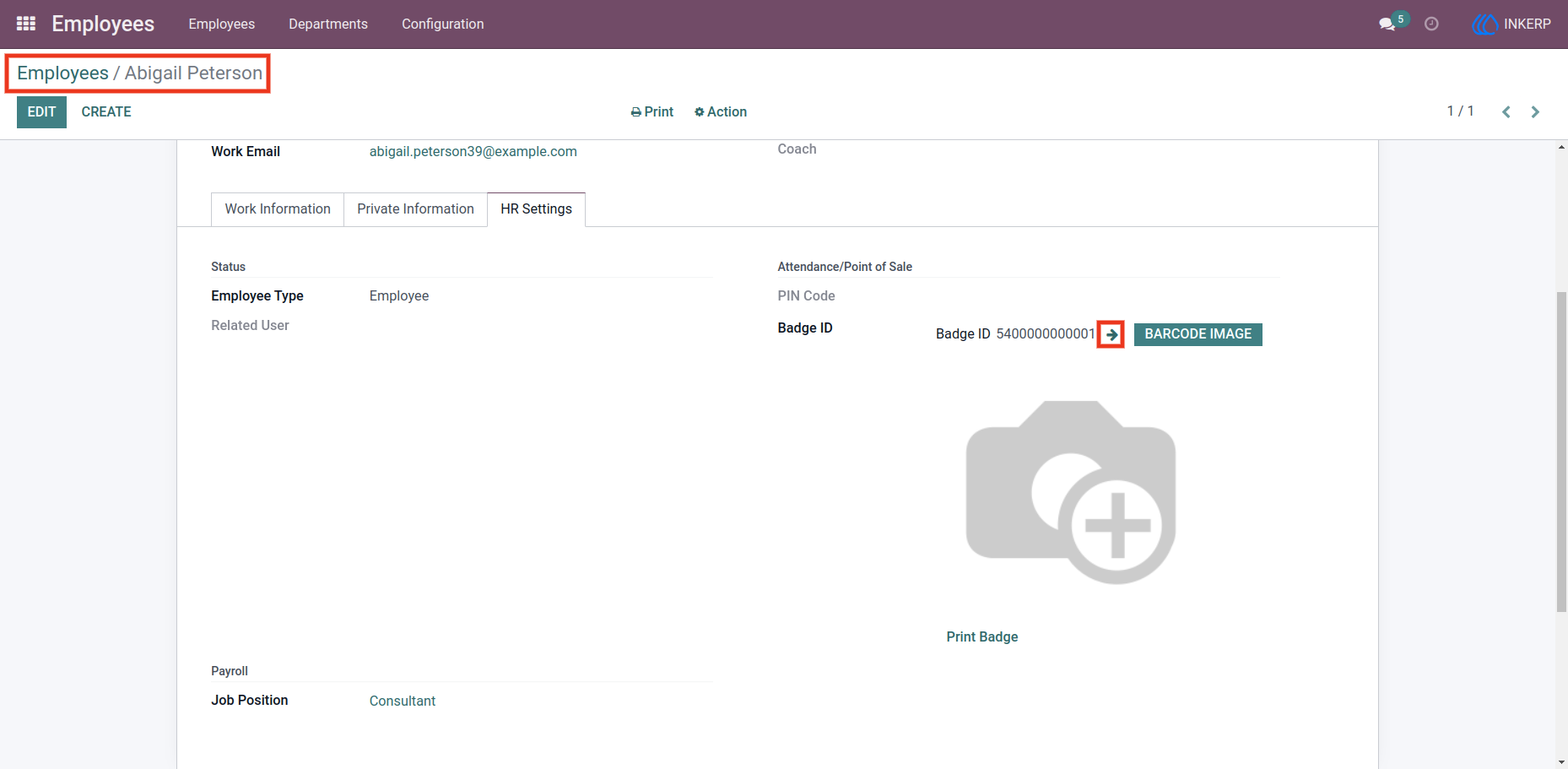The width and height of the screenshot is (1568, 769).
Task: Open the conversations chat icon
Action: tap(1387, 24)
